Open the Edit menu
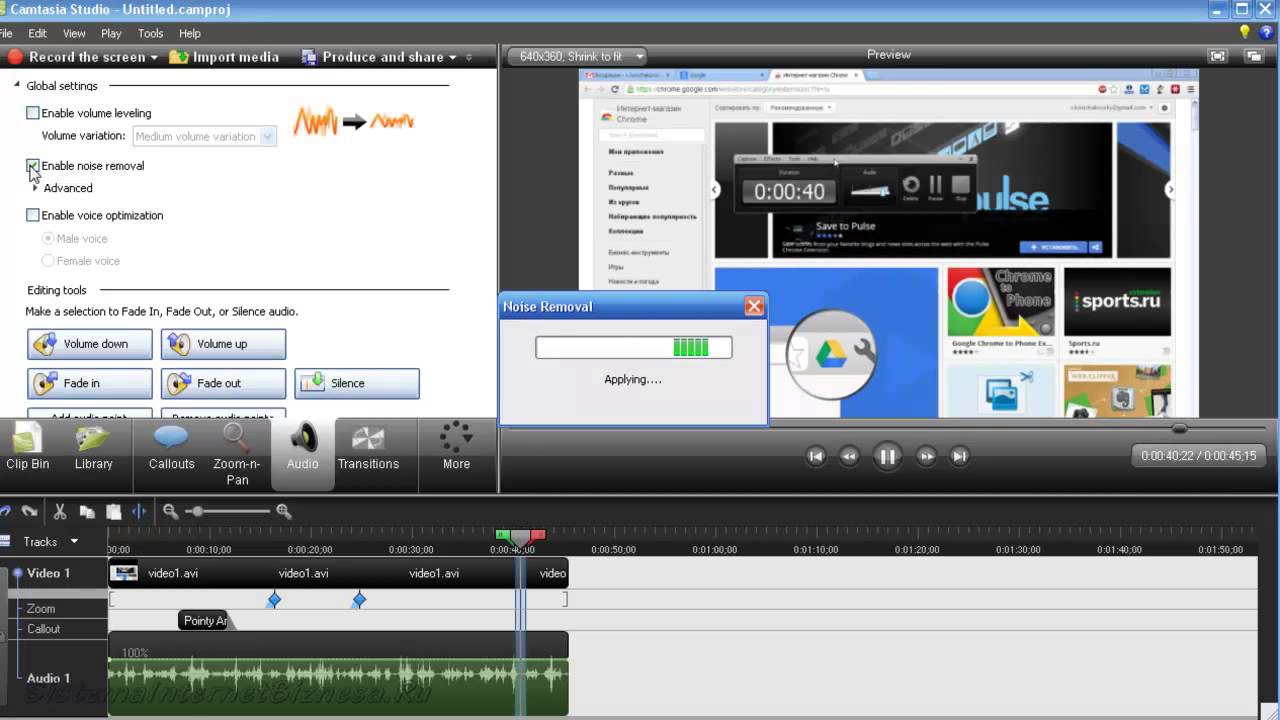 click(x=37, y=33)
